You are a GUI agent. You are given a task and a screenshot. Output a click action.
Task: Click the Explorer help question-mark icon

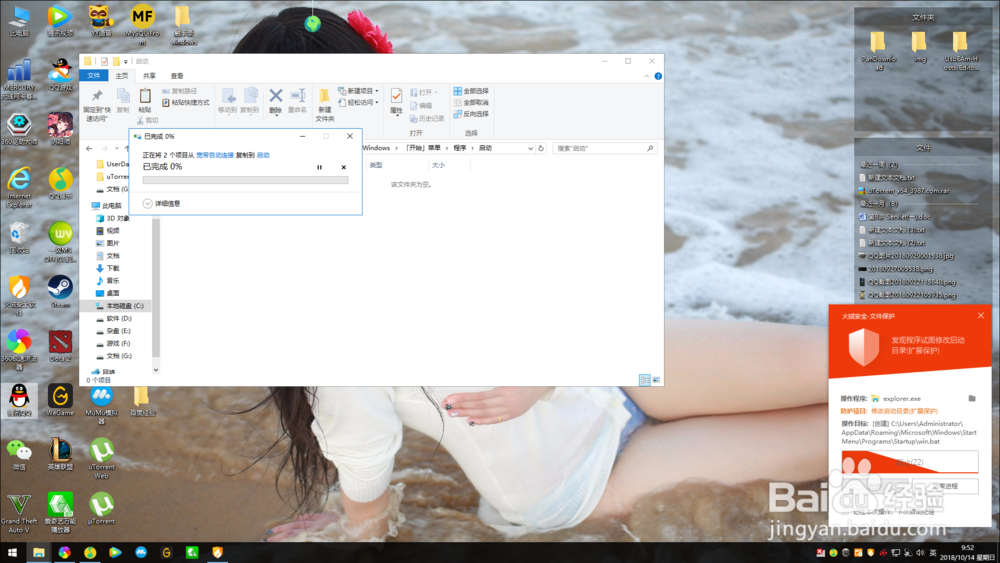coord(658,76)
